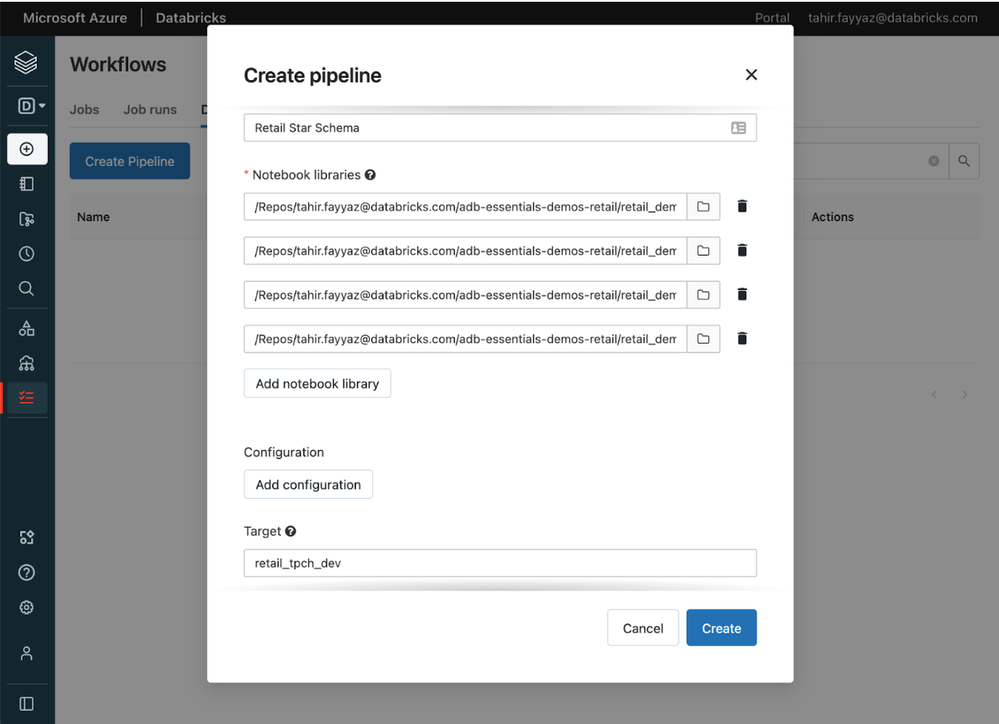The height and width of the screenshot is (724, 999).
Task: Click the Name column header
Action: (x=94, y=217)
